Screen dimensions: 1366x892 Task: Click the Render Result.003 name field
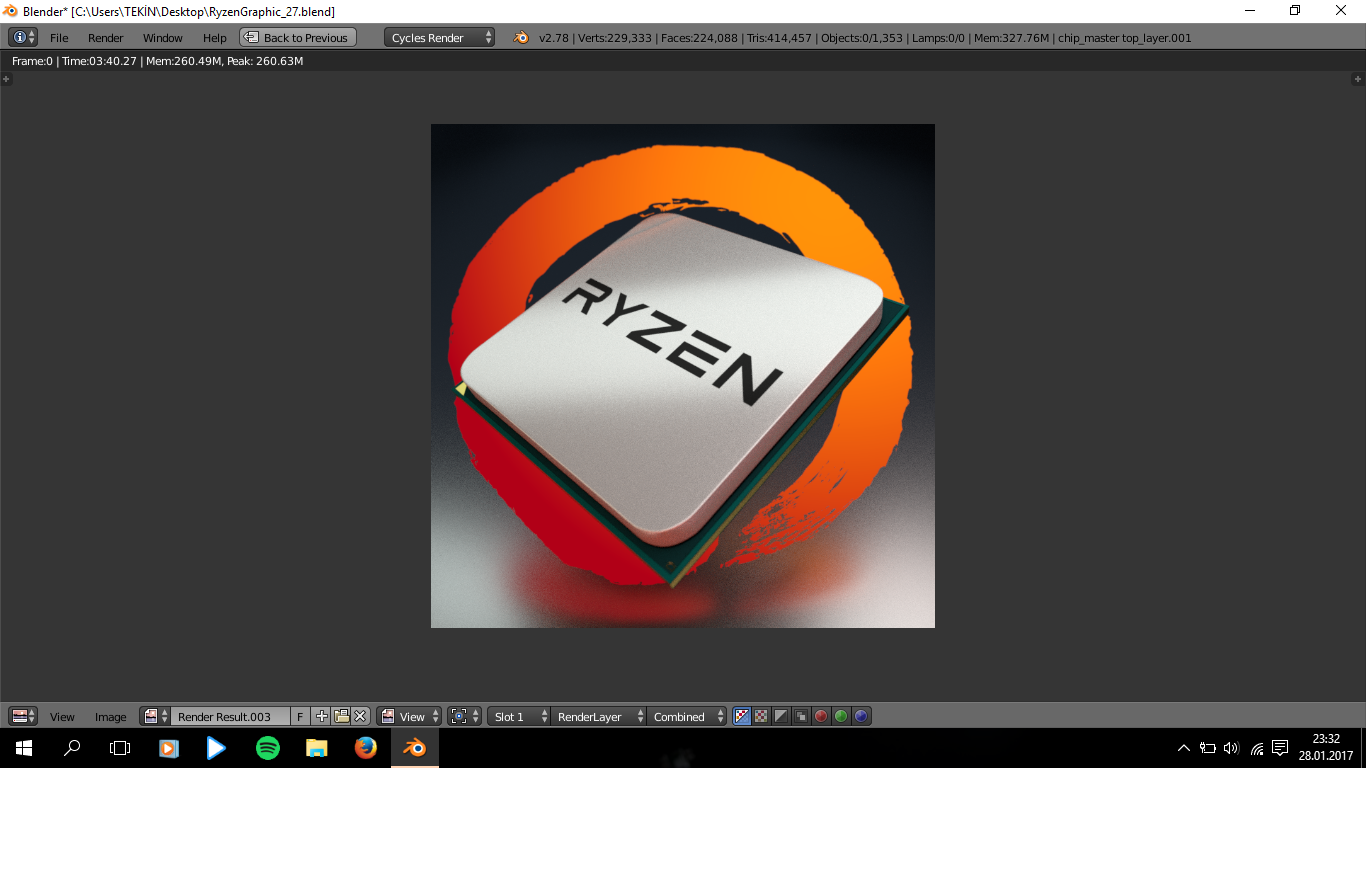230,716
